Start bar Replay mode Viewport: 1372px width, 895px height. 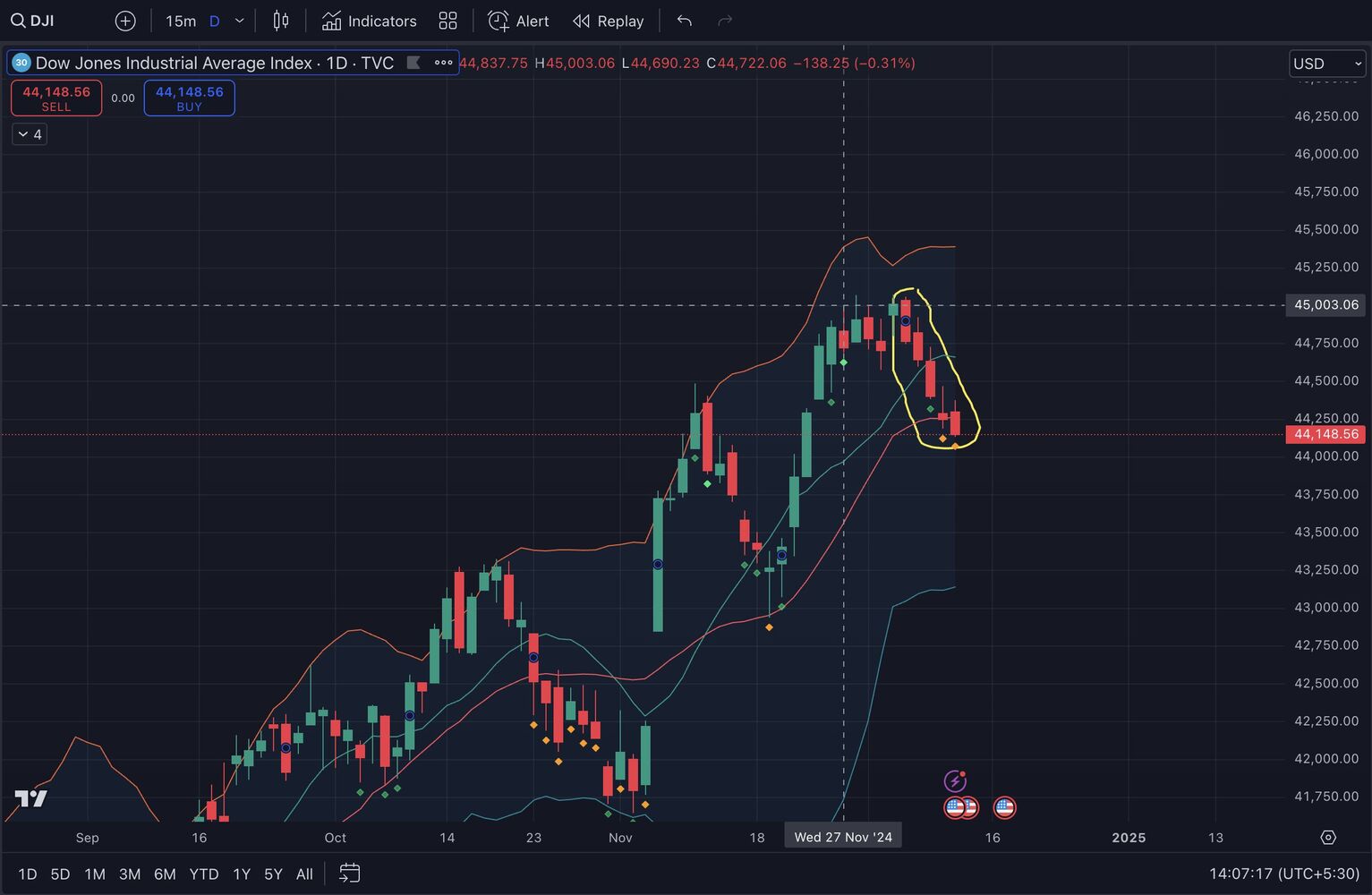point(609,21)
